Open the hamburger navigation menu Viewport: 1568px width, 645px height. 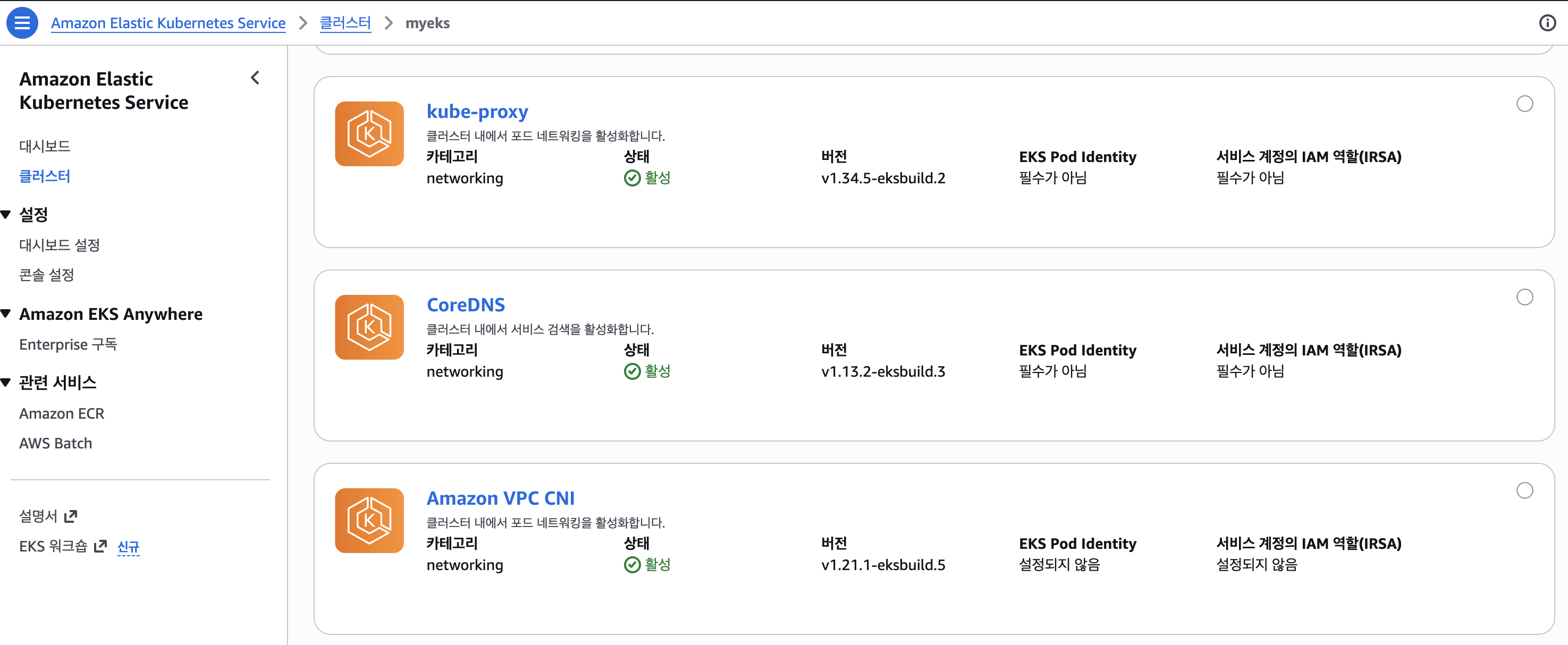22,23
